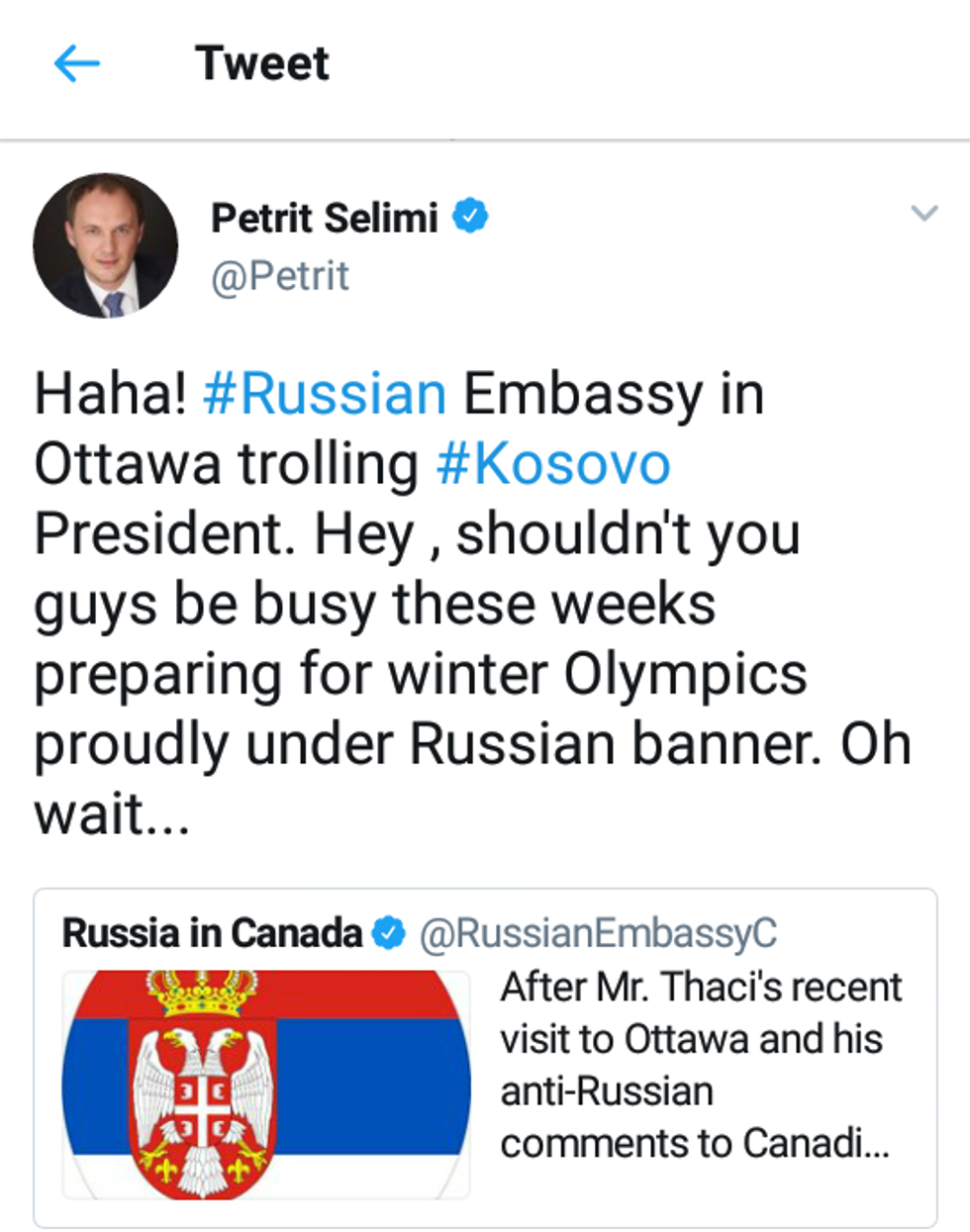Tap the back arrow in header
Screen dimensions: 970x1232
(x=76, y=64)
